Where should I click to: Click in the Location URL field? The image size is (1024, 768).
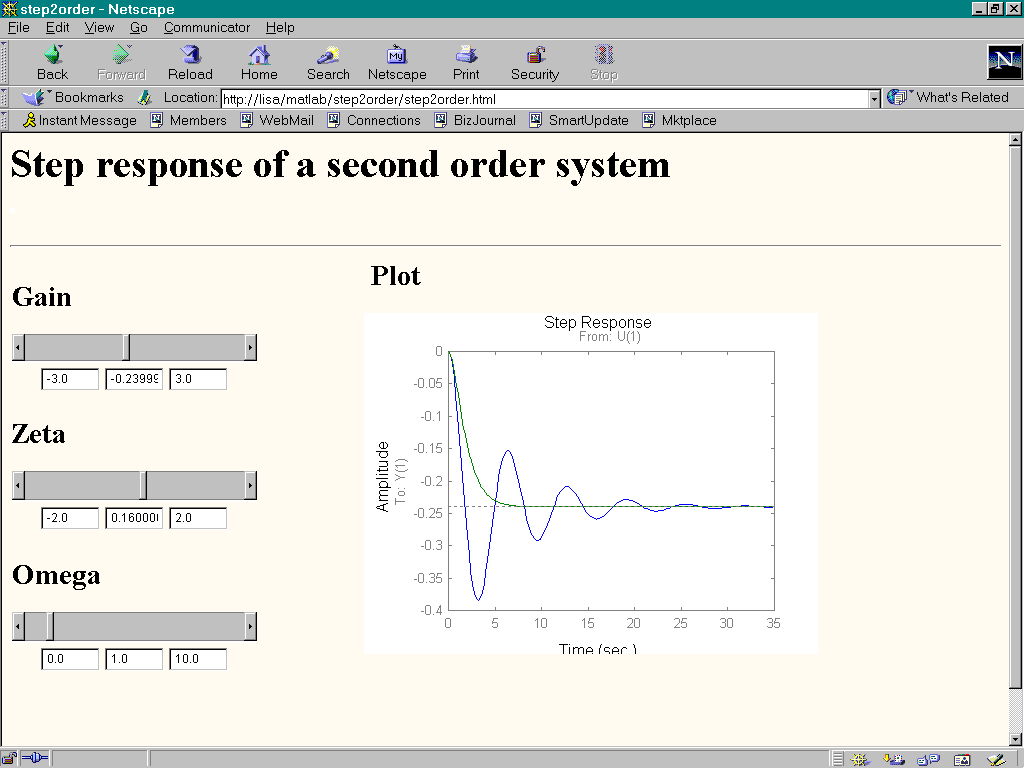(545, 99)
